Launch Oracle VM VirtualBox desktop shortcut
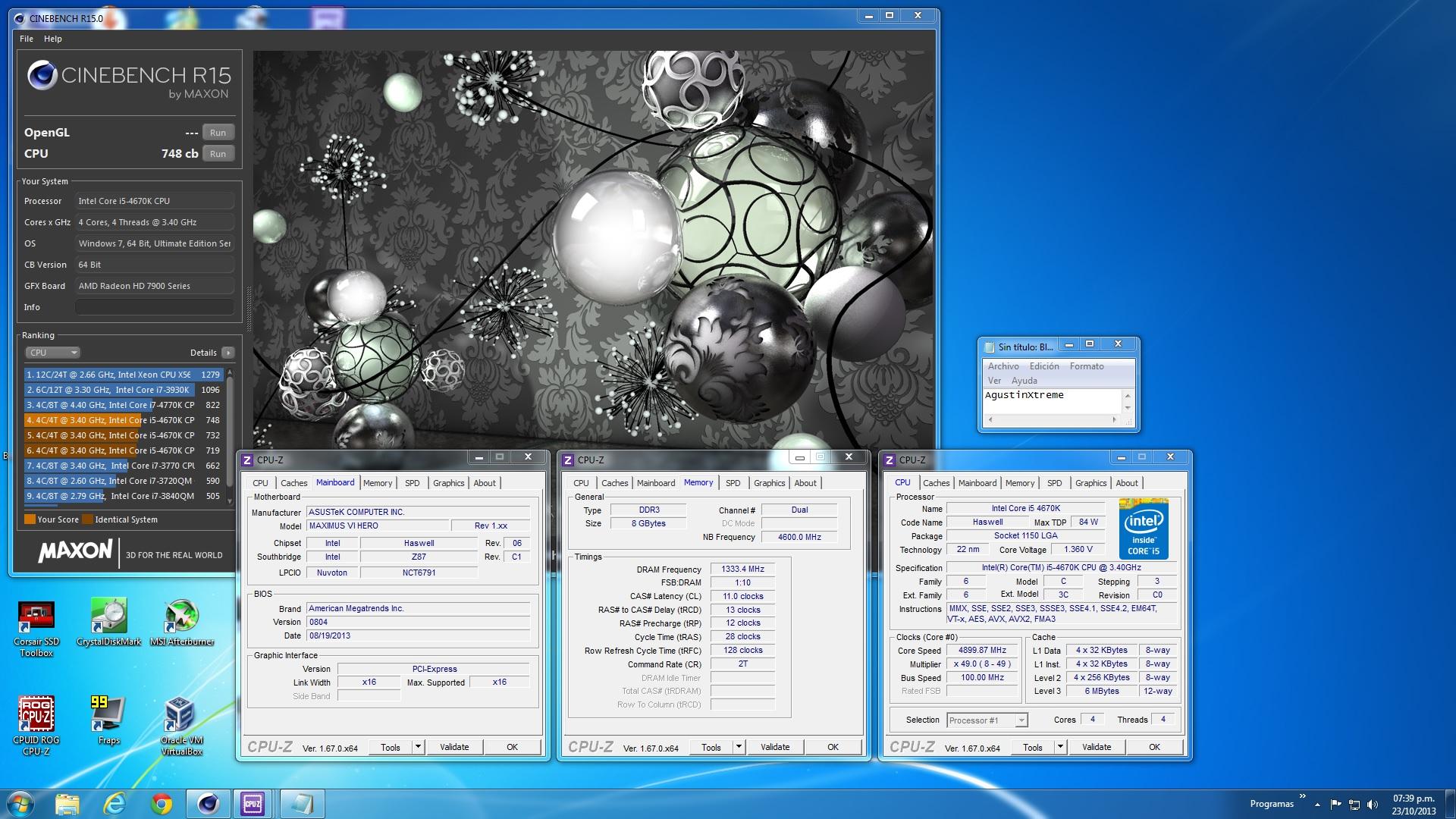The width and height of the screenshot is (1456, 819). [182, 726]
